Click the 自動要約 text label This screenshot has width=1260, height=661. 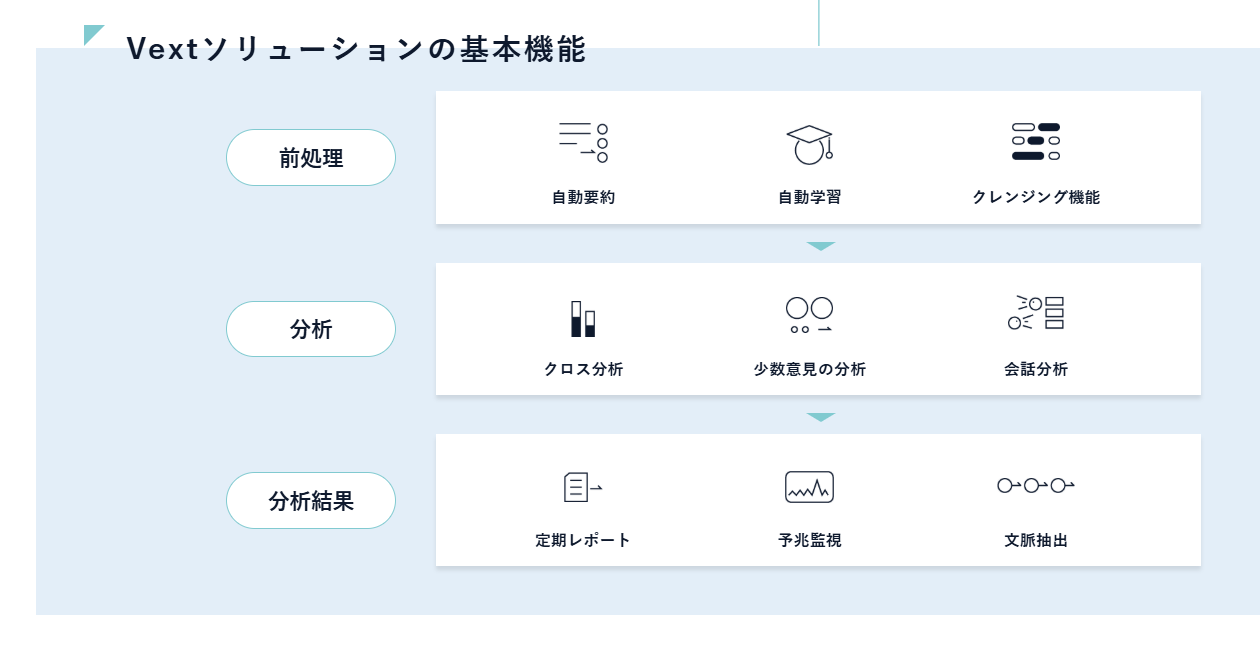(583, 198)
